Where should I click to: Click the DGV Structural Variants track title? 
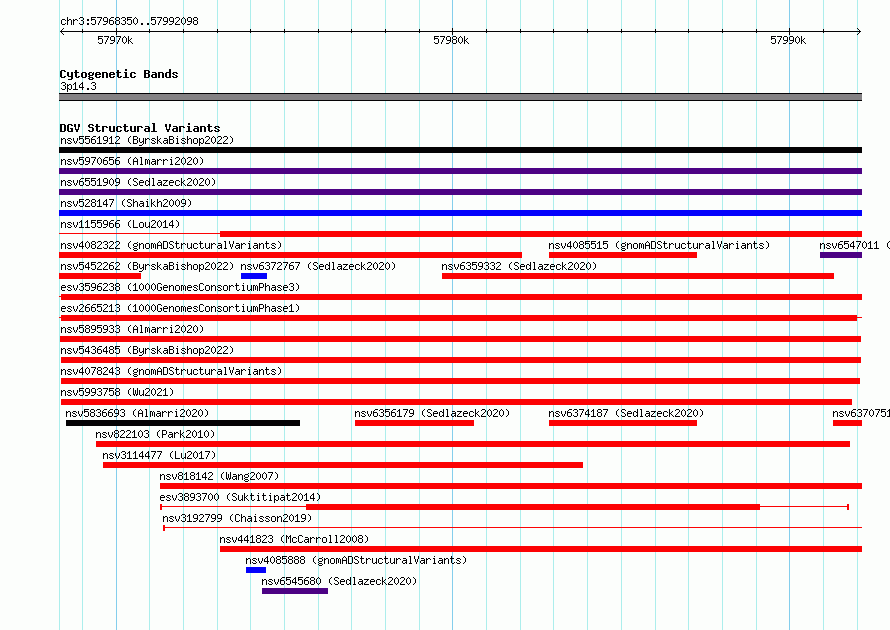pyautogui.click(x=140, y=128)
